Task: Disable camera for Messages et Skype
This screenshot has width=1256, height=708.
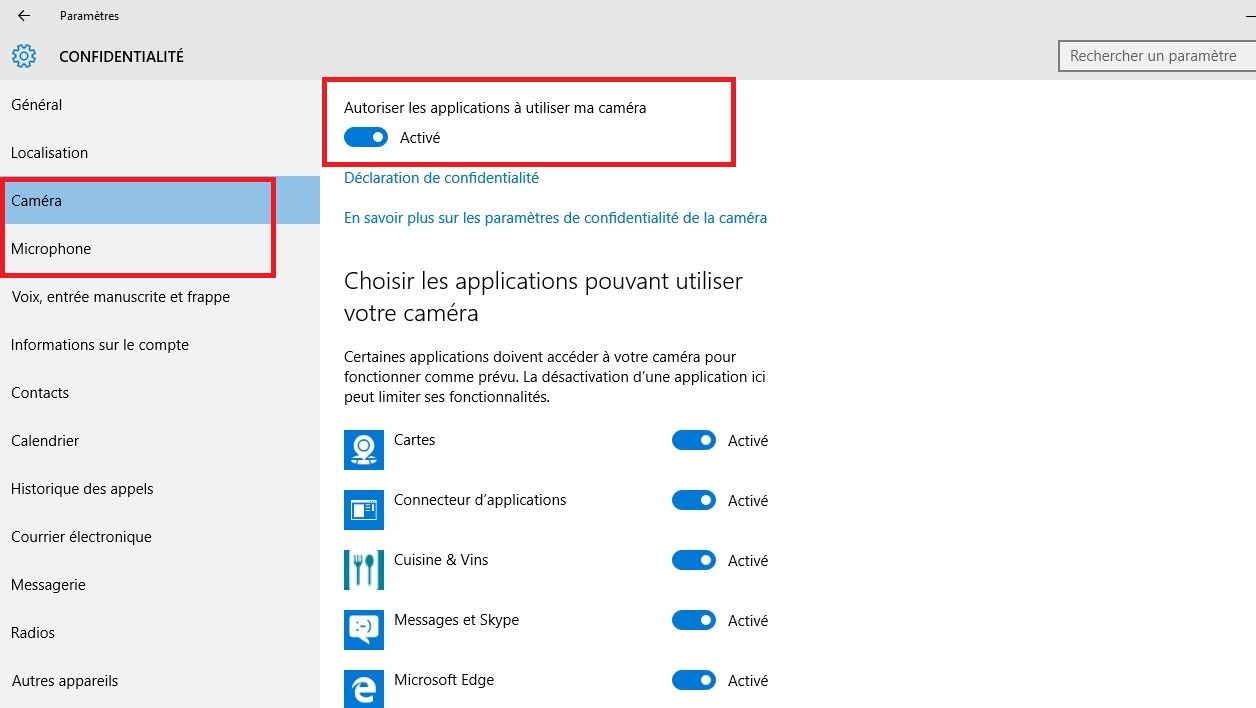Action: coord(694,620)
